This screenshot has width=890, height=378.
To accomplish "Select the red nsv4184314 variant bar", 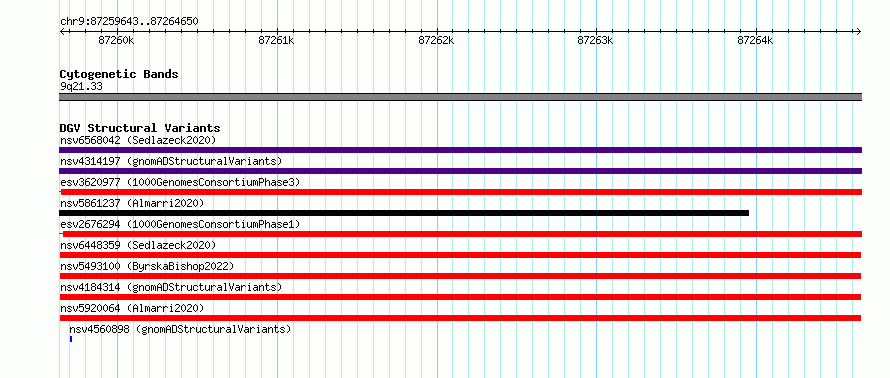I will [x=460, y=297].
